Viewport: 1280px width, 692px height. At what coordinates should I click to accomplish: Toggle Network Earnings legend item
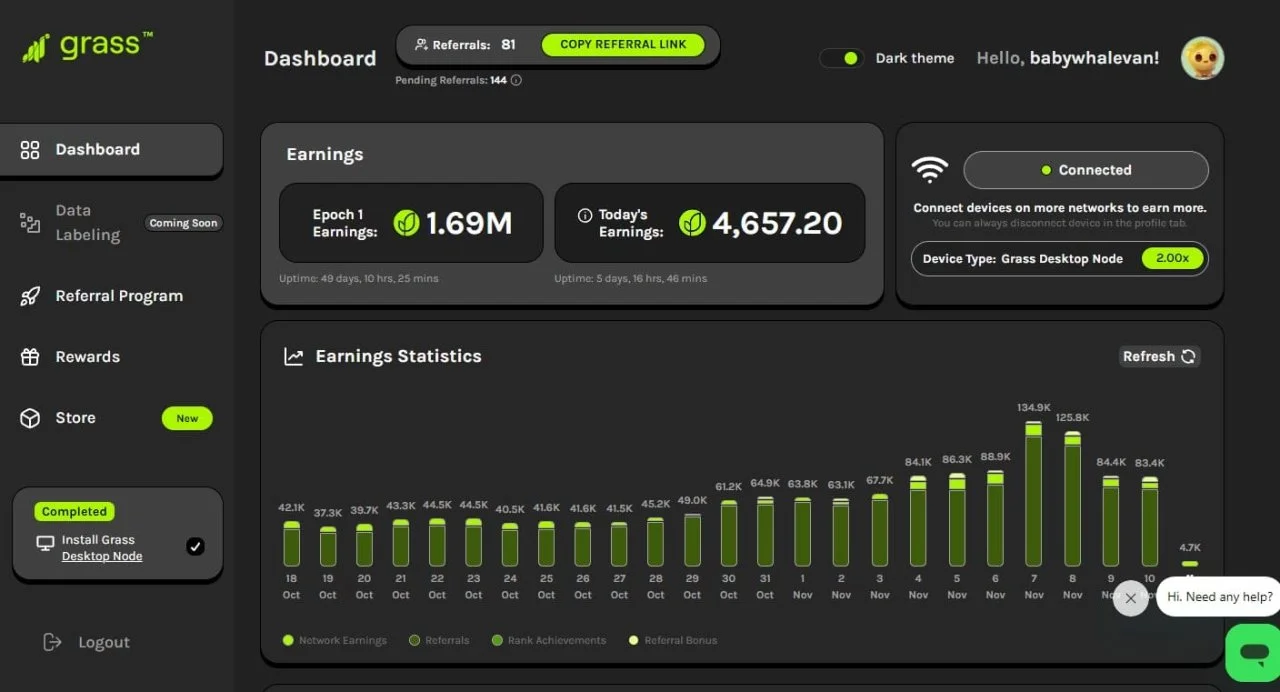335,640
